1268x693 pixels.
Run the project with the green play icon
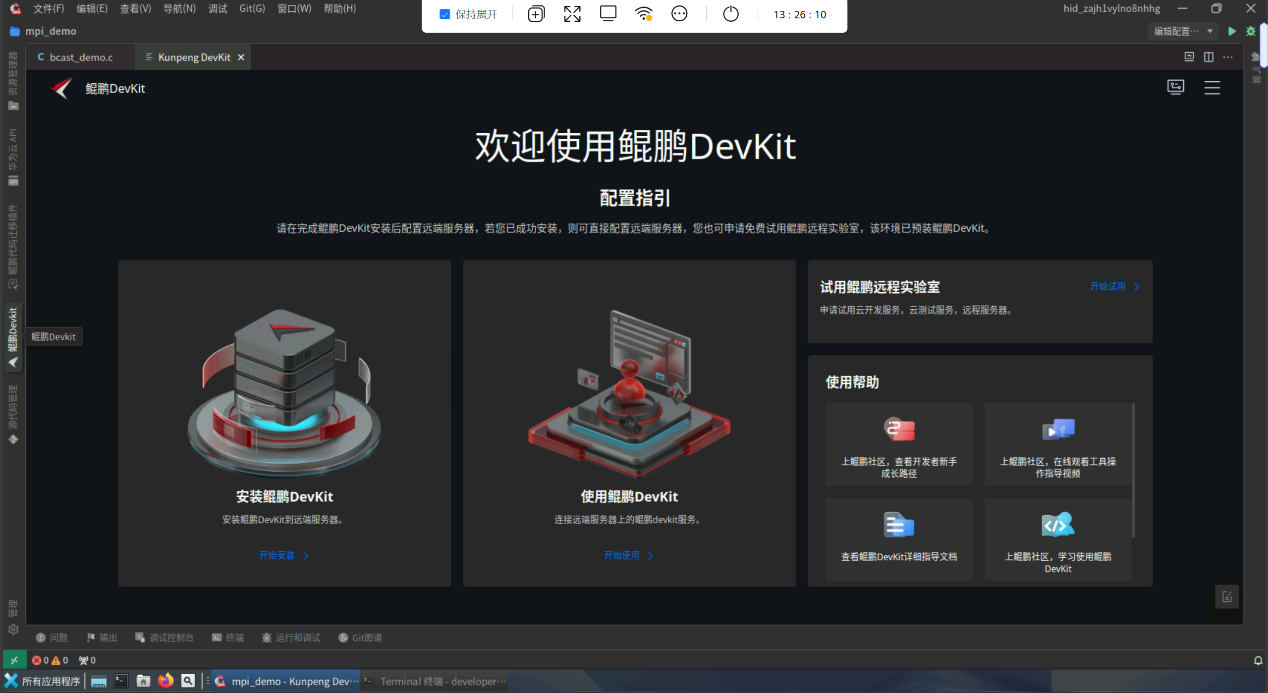point(1232,31)
